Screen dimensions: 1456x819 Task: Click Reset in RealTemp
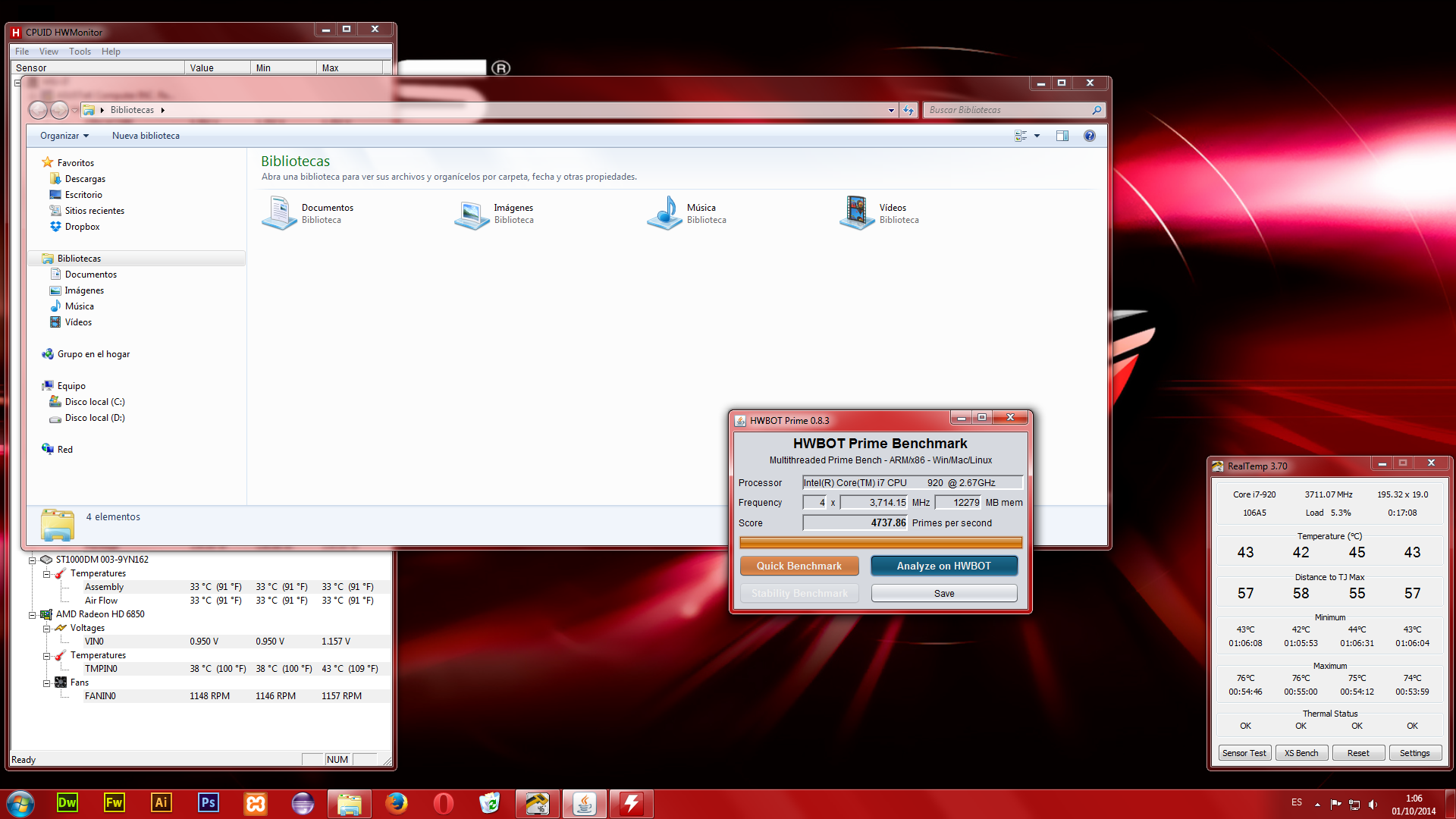(x=1358, y=753)
